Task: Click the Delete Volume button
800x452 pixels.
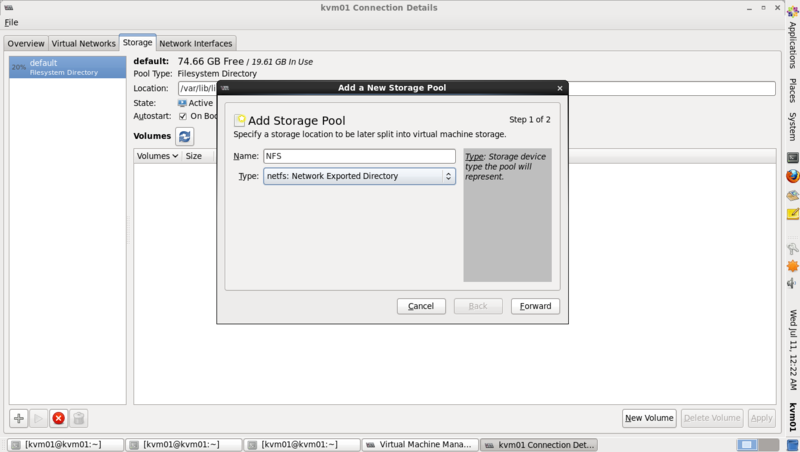Action: pyautogui.click(x=712, y=418)
